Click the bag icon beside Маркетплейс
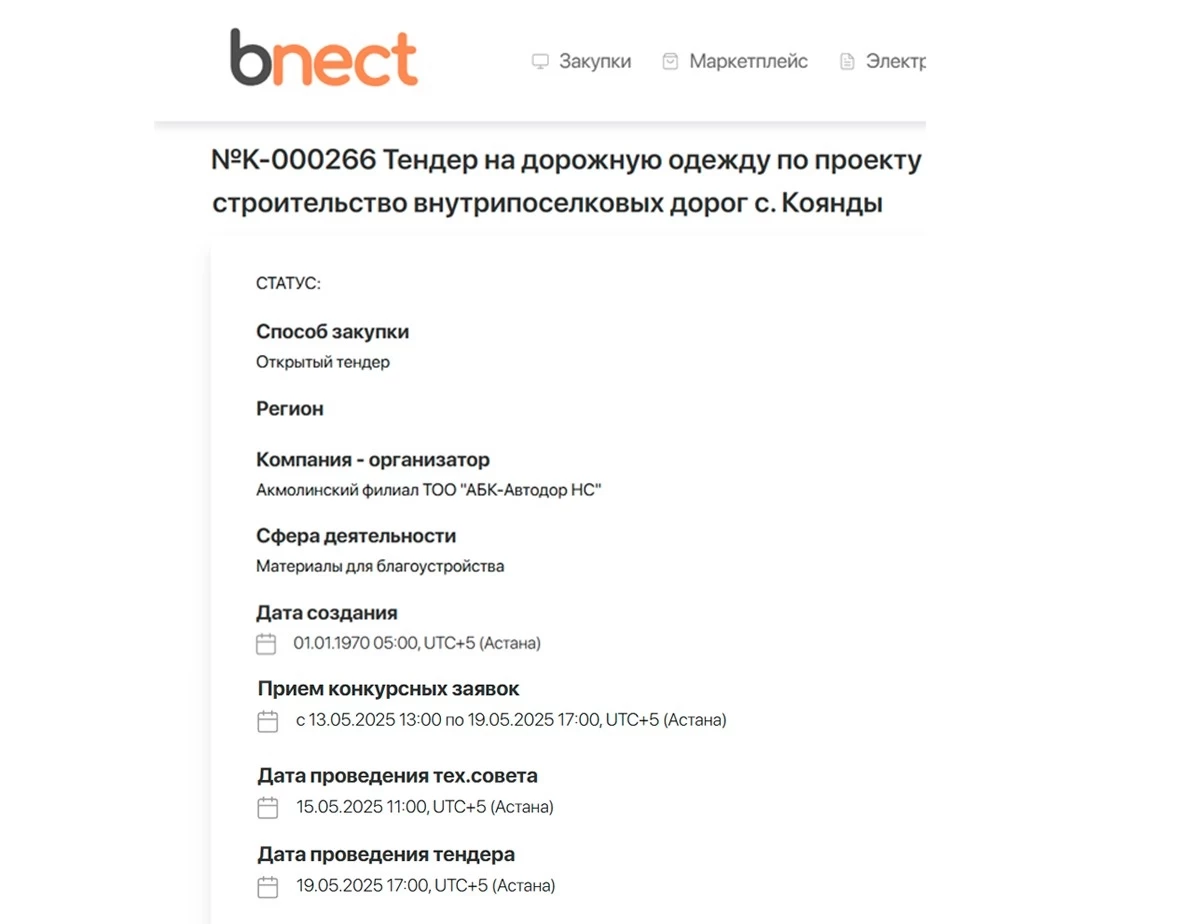 coord(670,62)
